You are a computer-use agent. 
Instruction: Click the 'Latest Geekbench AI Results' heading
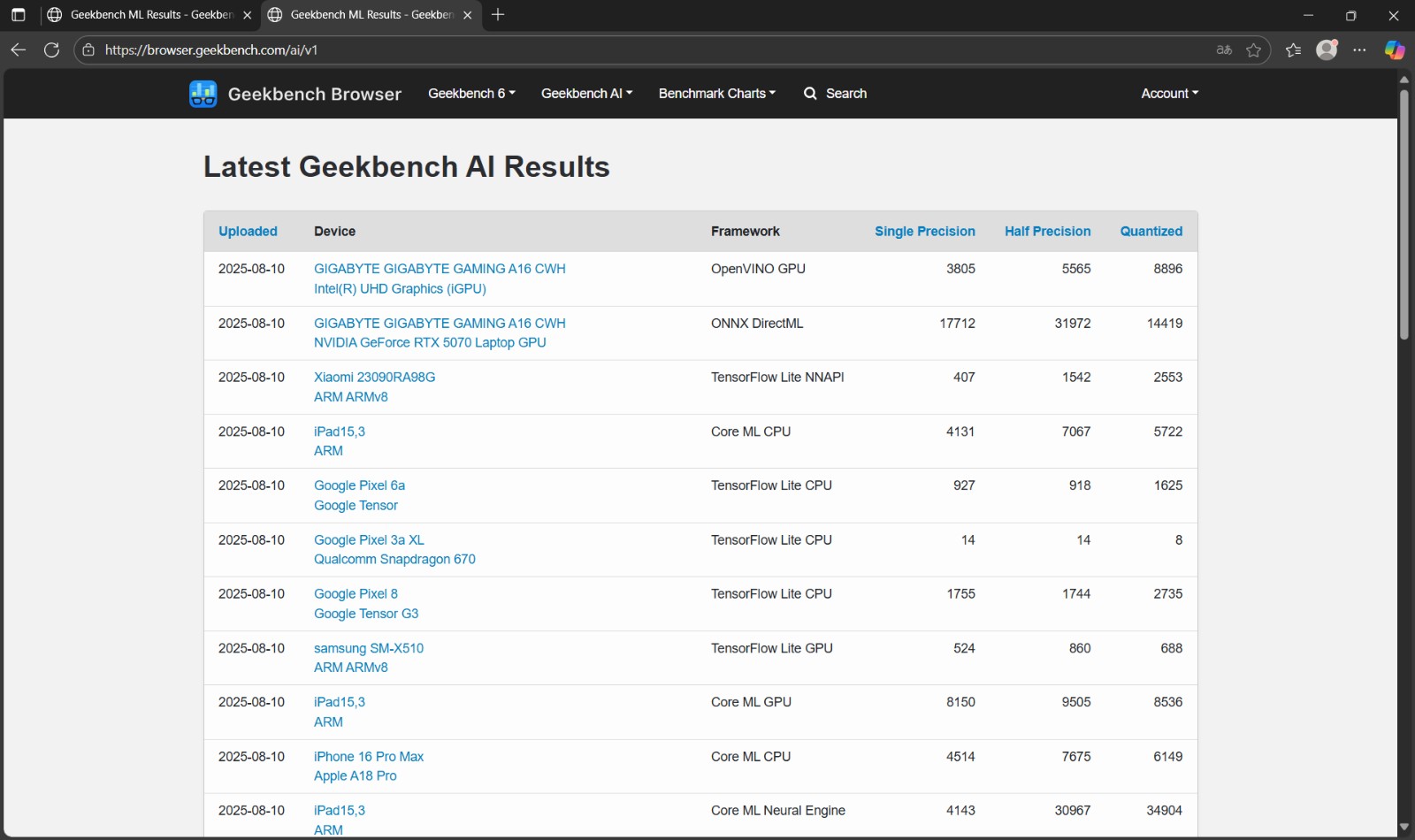click(x=407, y=167)
